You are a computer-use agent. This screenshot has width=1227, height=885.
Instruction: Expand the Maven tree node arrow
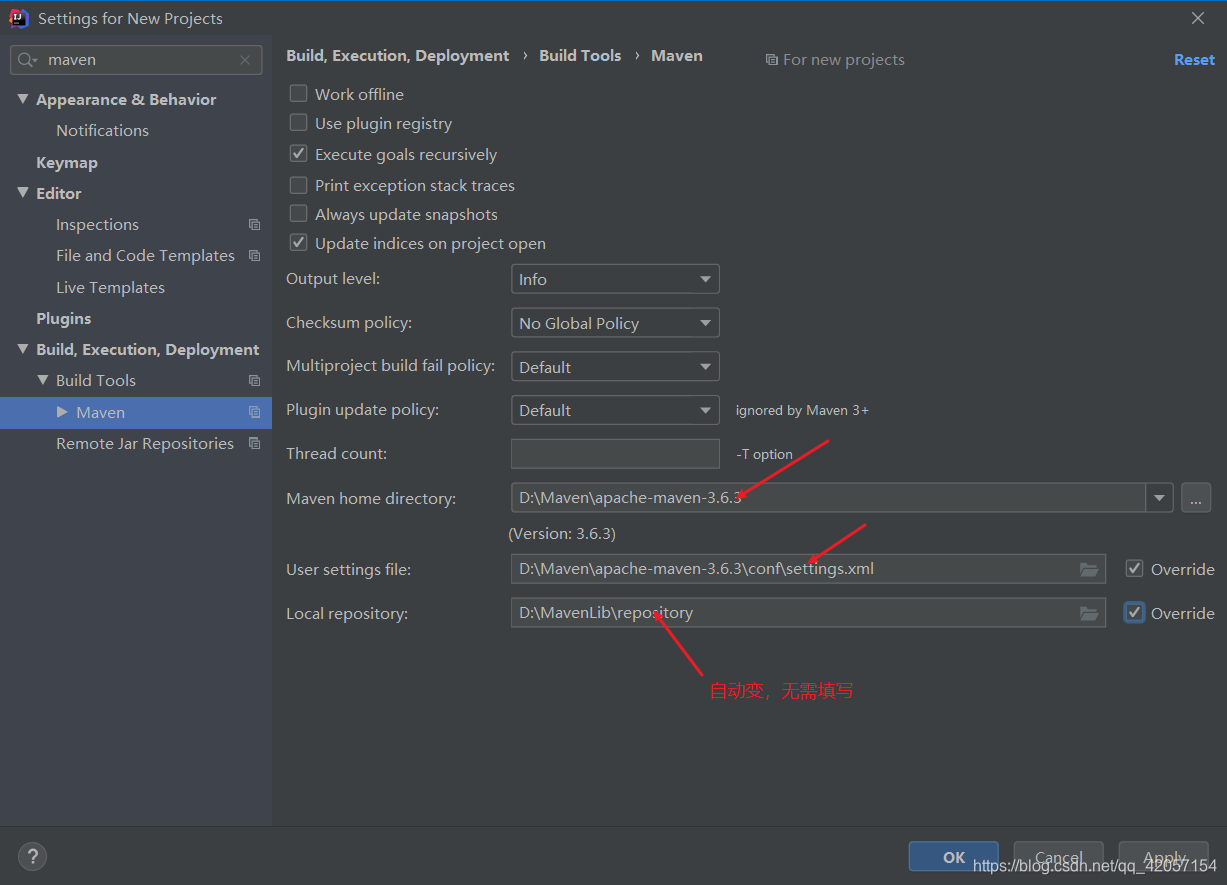click(62, 412)
